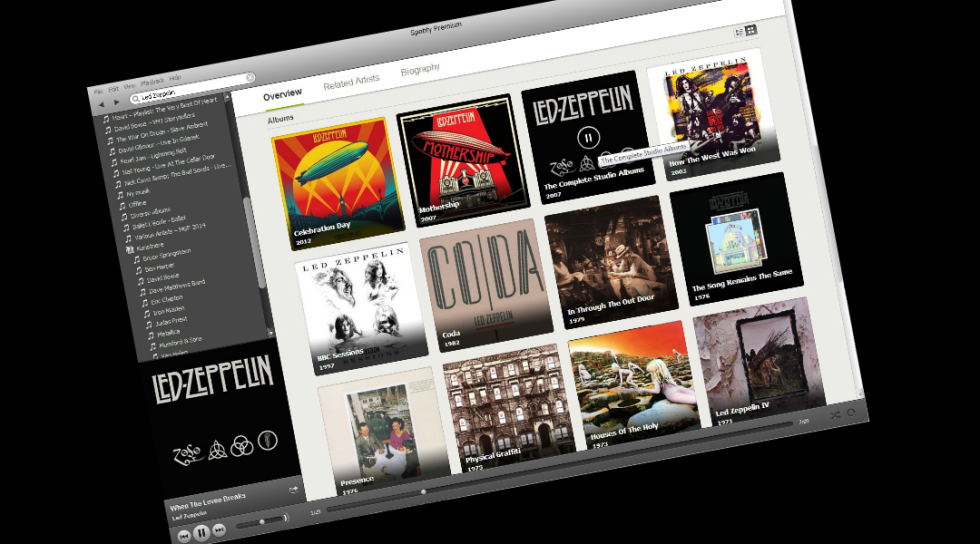Switch to the Related Artists tab

[351, 82]
